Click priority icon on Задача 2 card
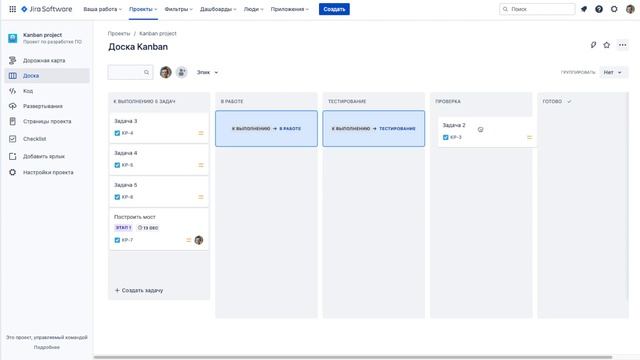The image size is (640, 360). pyautogui.click(x=529, y=137)
